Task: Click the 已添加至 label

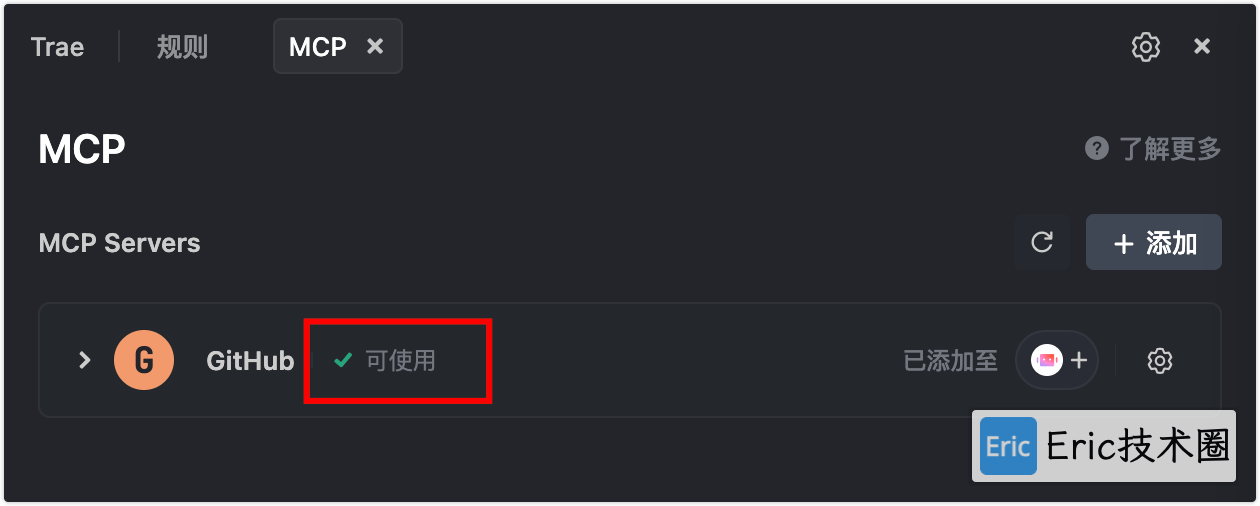Action: (x=950, y=361)
